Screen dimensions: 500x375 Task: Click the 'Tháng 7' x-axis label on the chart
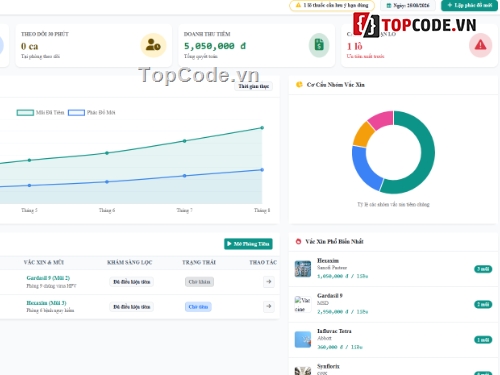(x=185, y=210)
